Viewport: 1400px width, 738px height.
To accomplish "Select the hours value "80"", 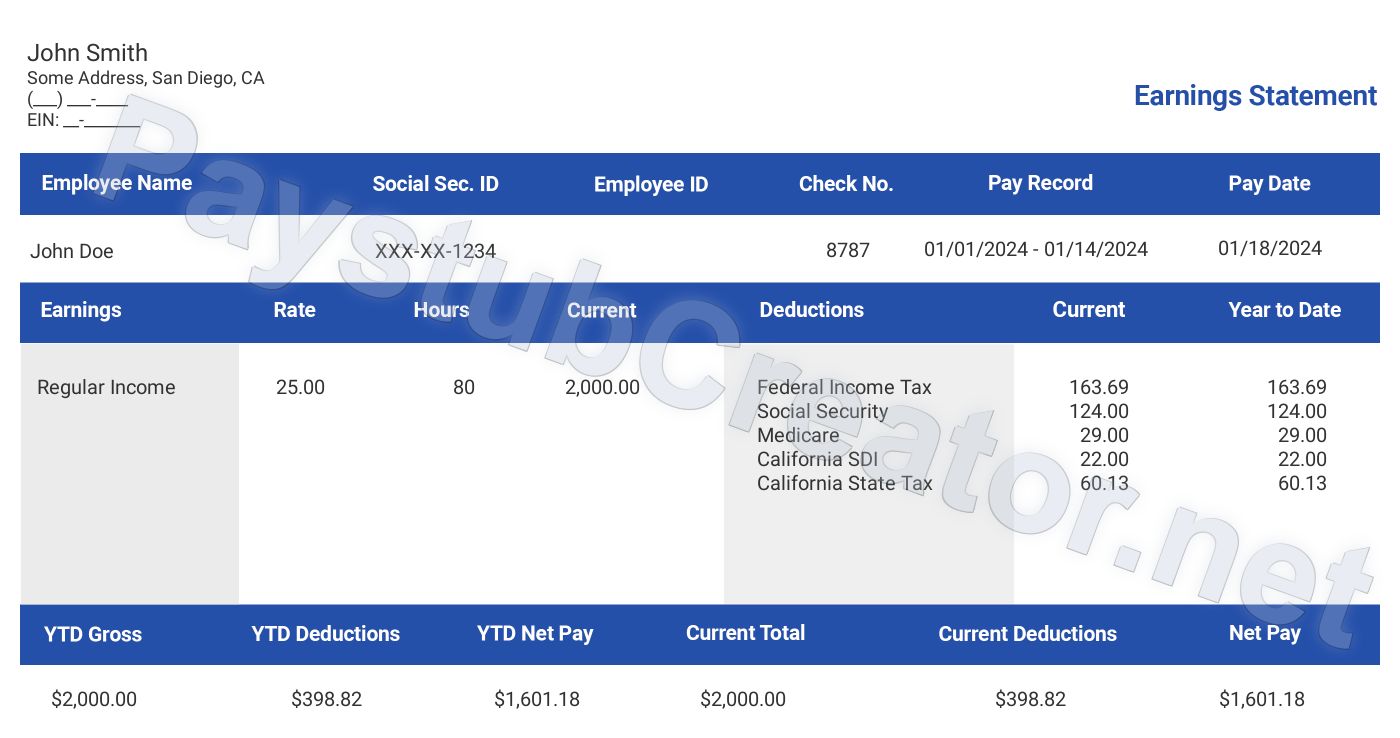I will pos(464,387).
